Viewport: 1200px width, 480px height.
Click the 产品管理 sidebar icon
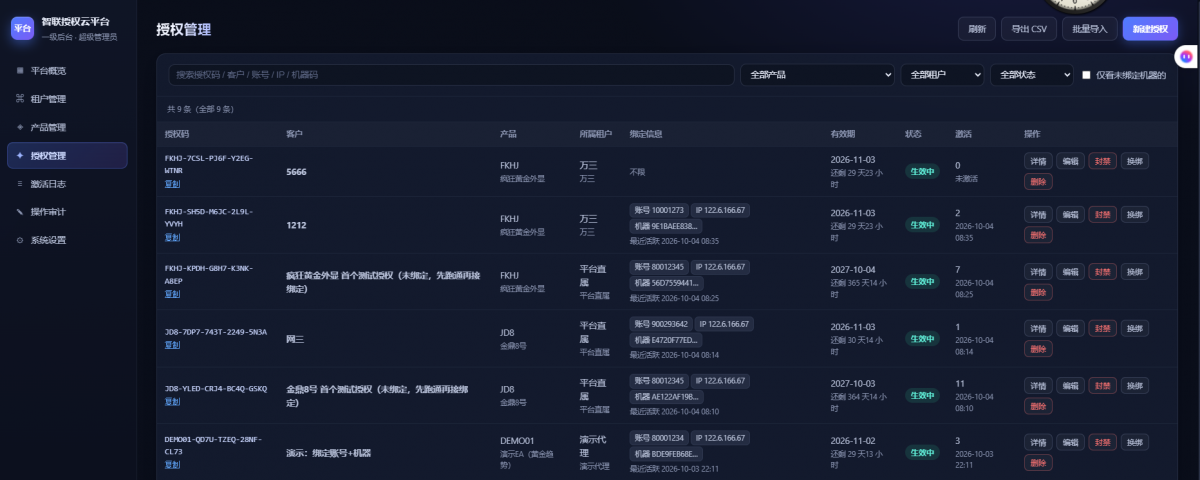click(20, 127)
